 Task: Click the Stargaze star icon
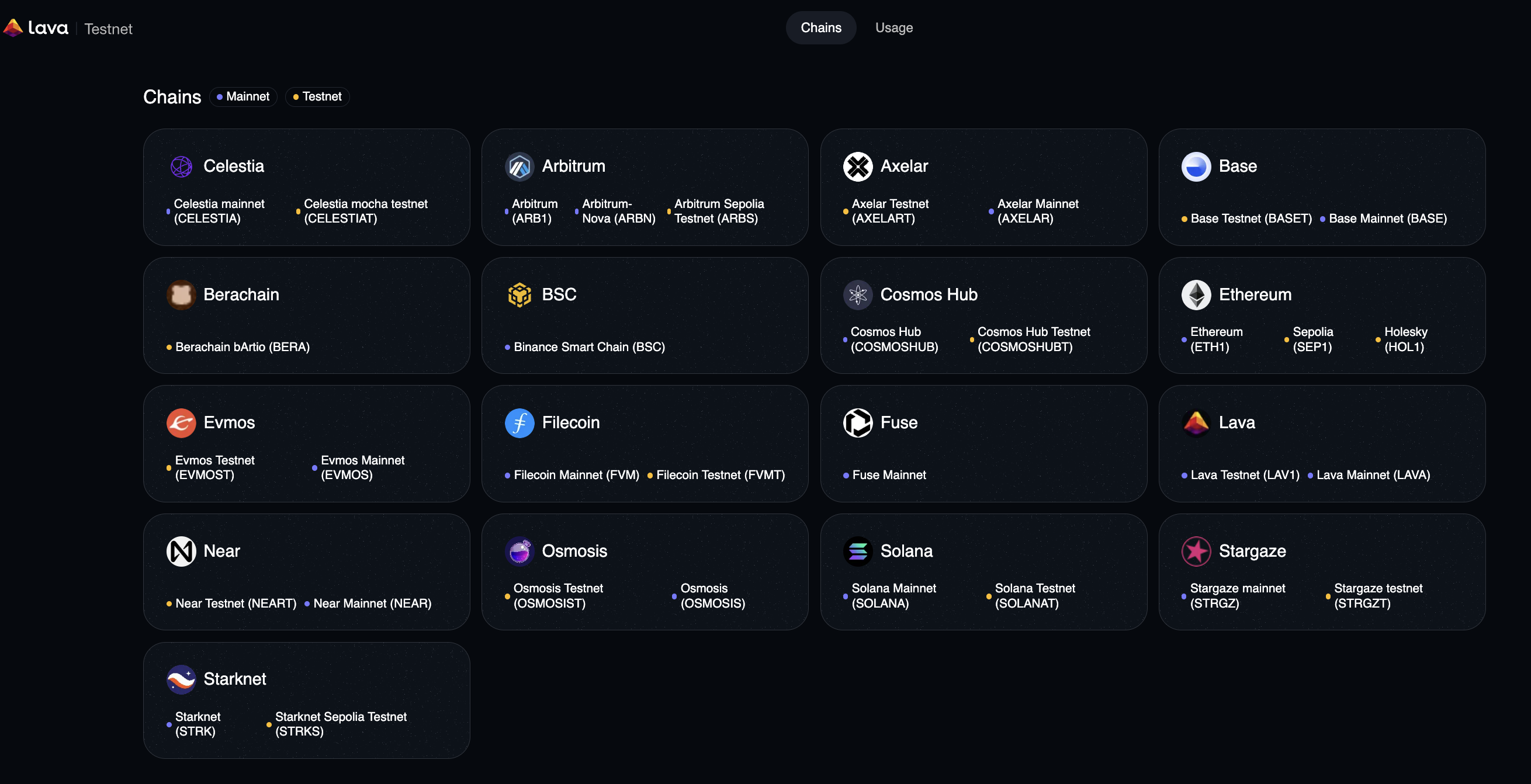tap(1196, 551)
